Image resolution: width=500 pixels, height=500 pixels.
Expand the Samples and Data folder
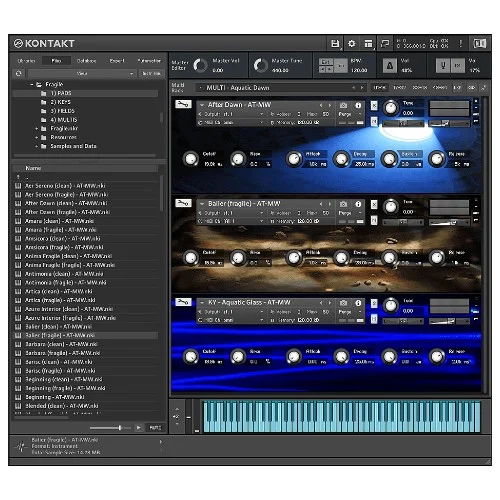click(x=37, y=146)
